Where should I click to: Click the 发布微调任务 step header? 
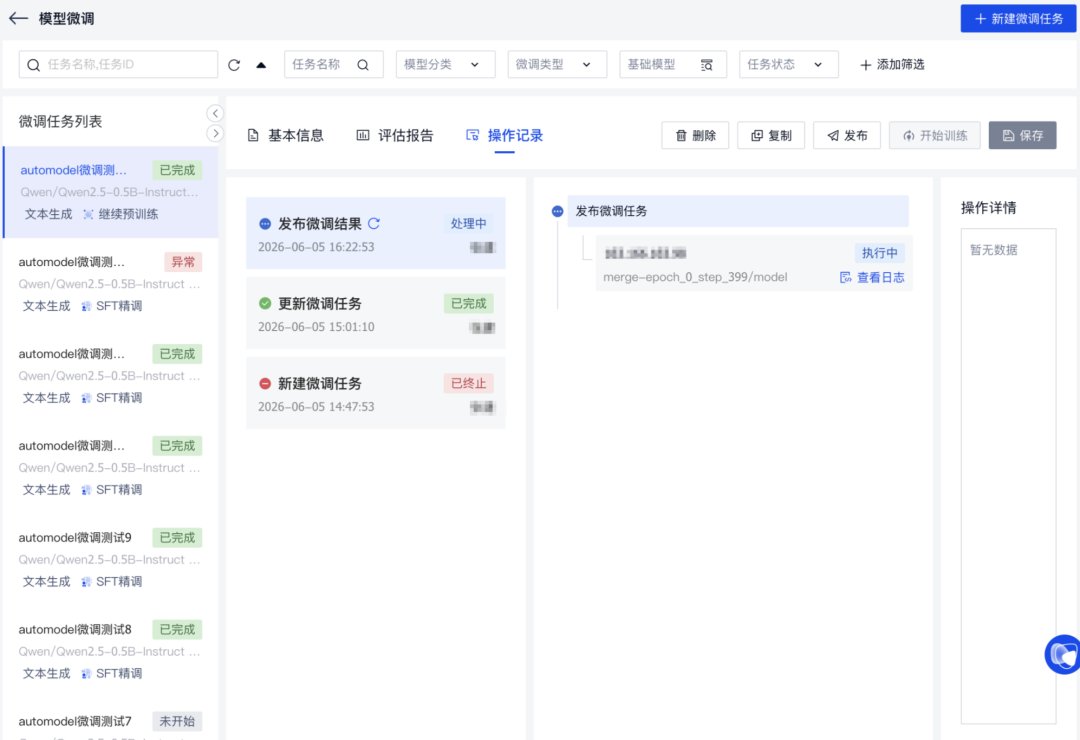738,211
